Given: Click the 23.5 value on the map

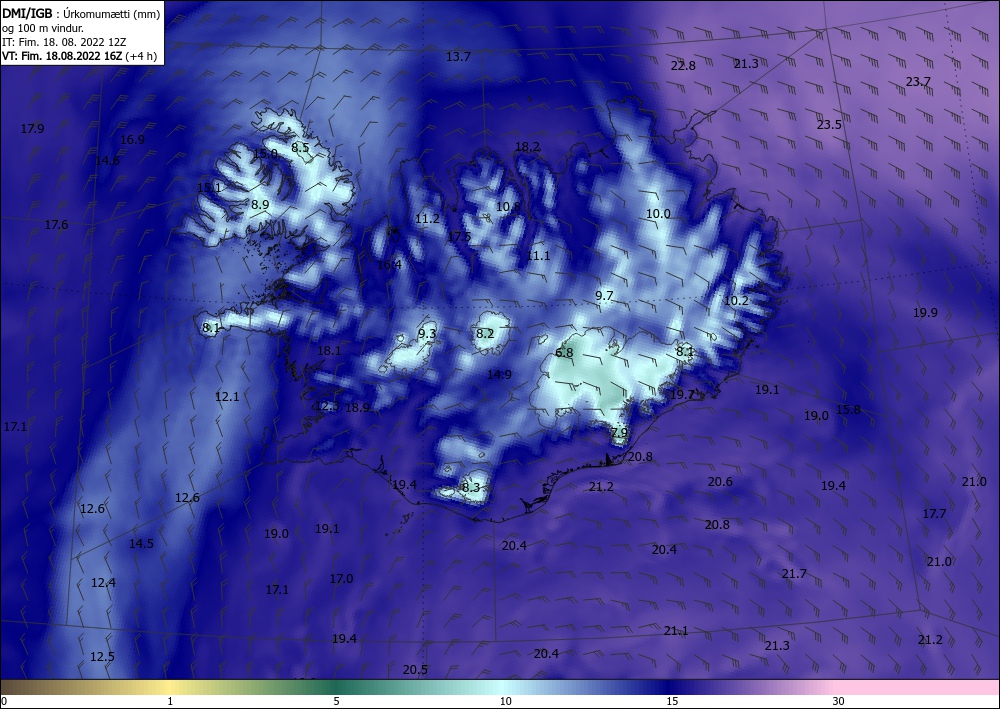Looking at the screenshot, I should (x=829, y=125).
